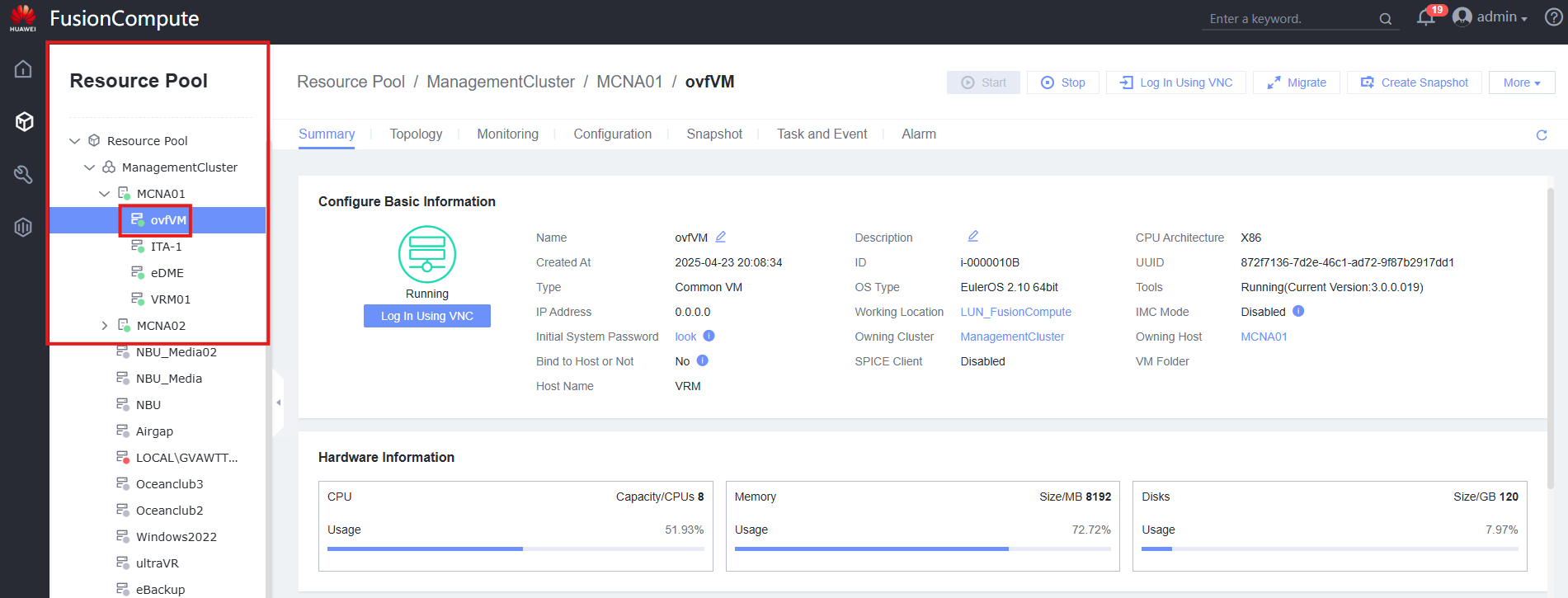Click the search magnifier icon

[1385, 19]
